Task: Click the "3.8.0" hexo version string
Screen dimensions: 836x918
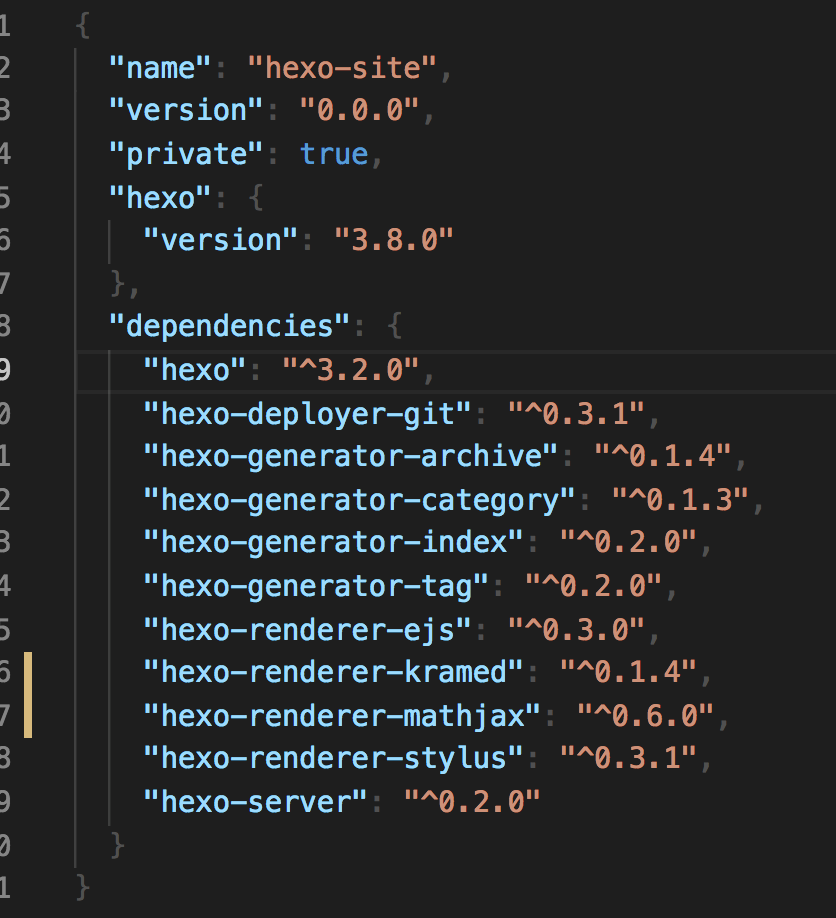Action: click(393, 240)
